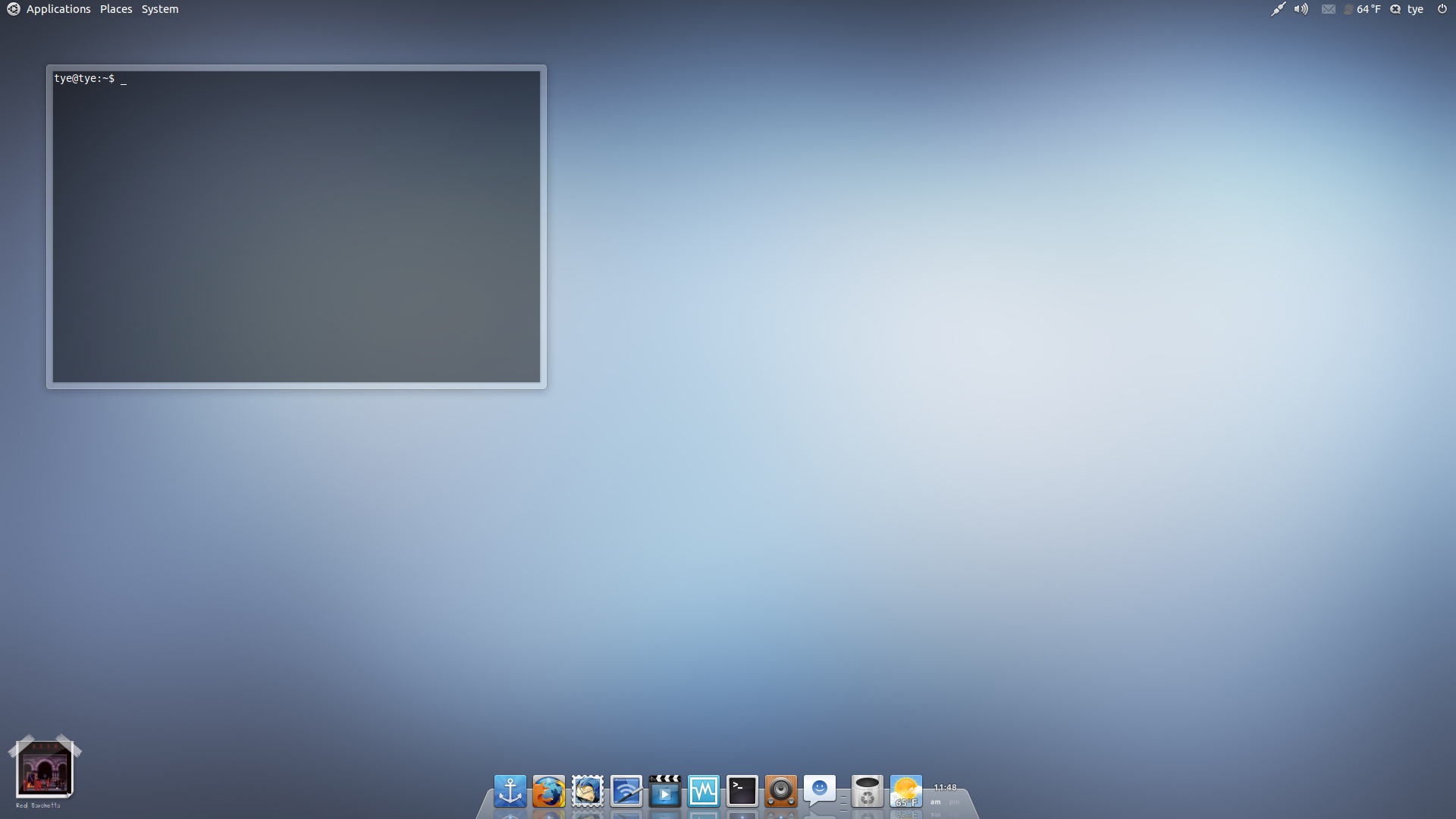Launch Firefox from the dock
This screenshot has width=1456, height=819.
pyautogui.click(x=549, y=792)
